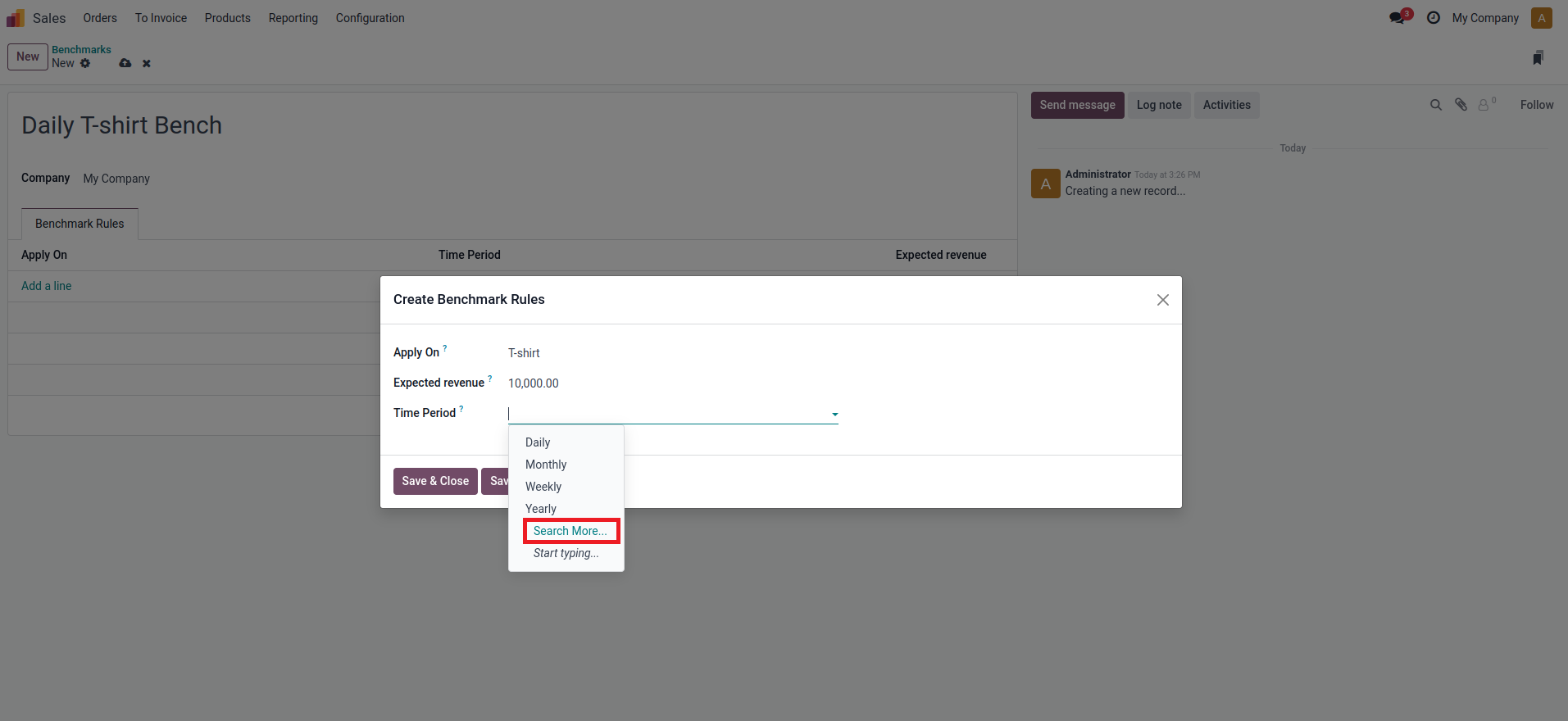Click Add a line link
This screenshot has height=721, width=1568.
47,286
